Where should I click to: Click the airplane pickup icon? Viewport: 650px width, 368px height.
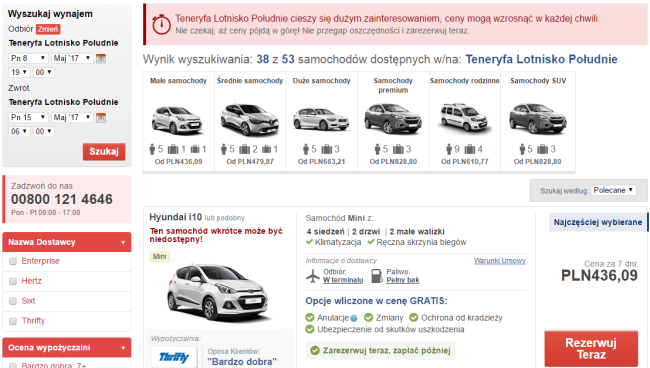pos(313,276)
